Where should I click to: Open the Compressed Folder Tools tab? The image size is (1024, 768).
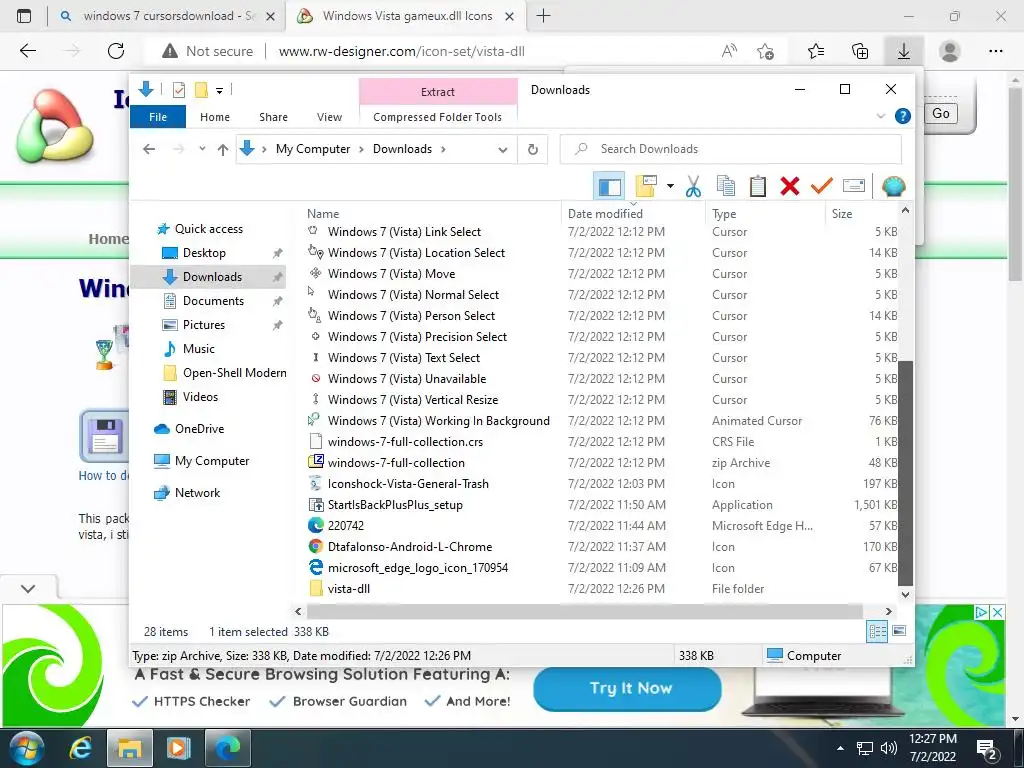(438, 117)
